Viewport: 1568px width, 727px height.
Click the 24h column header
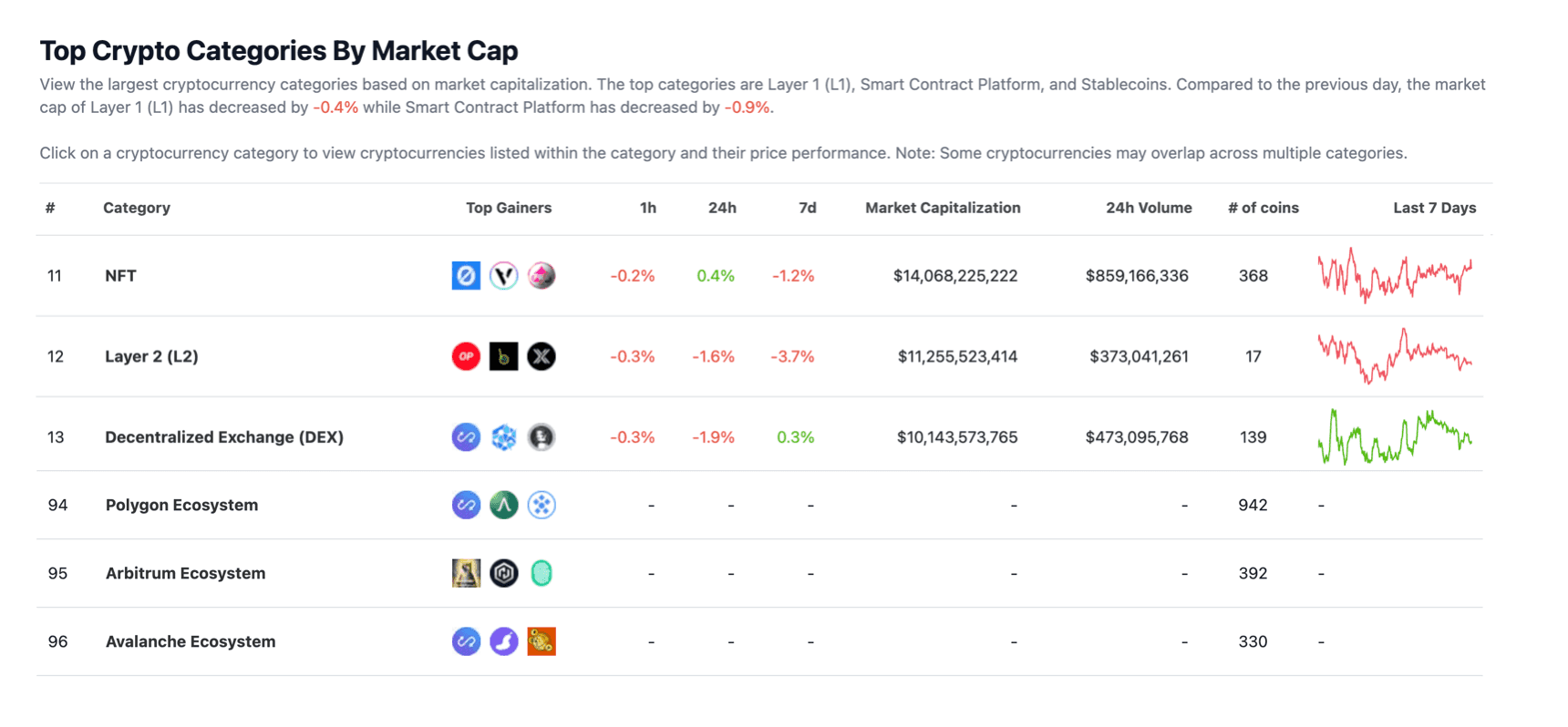[x=723, y=208]
